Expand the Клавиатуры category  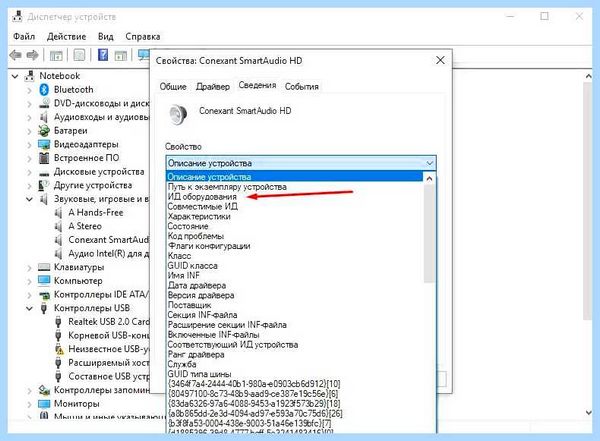pos(29,267)
